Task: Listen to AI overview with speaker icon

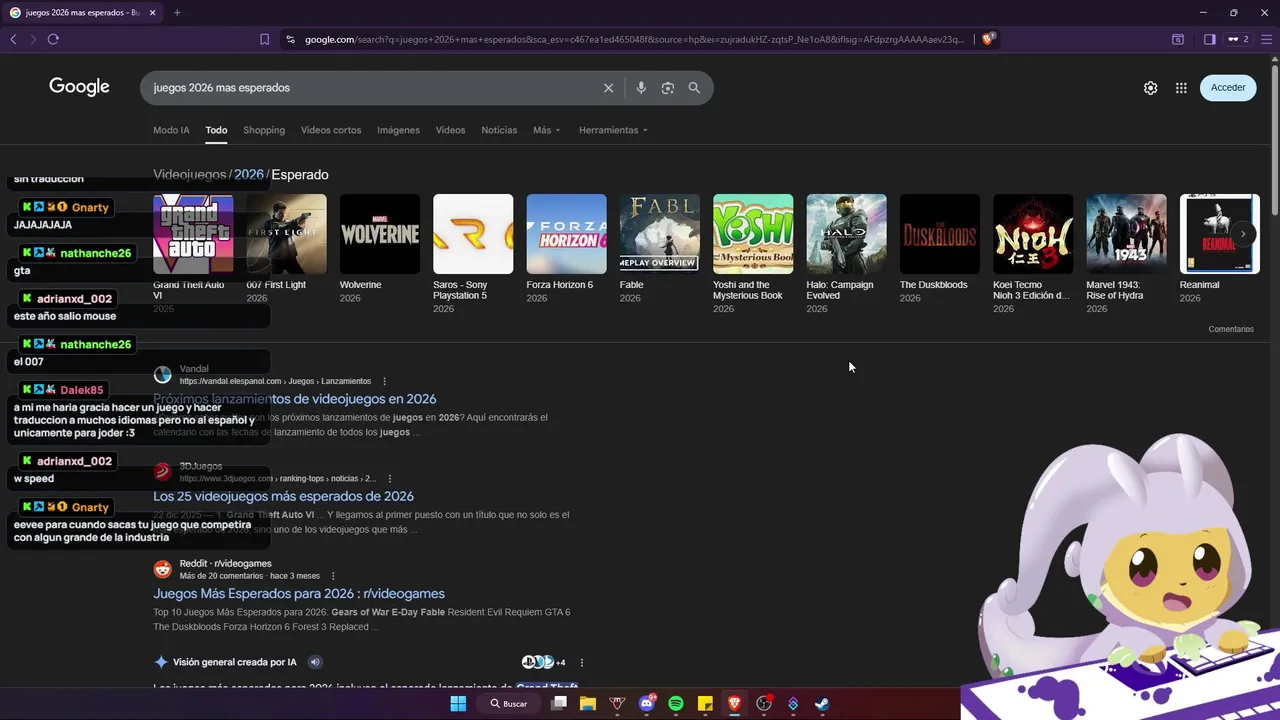Action: pos(315,662)
